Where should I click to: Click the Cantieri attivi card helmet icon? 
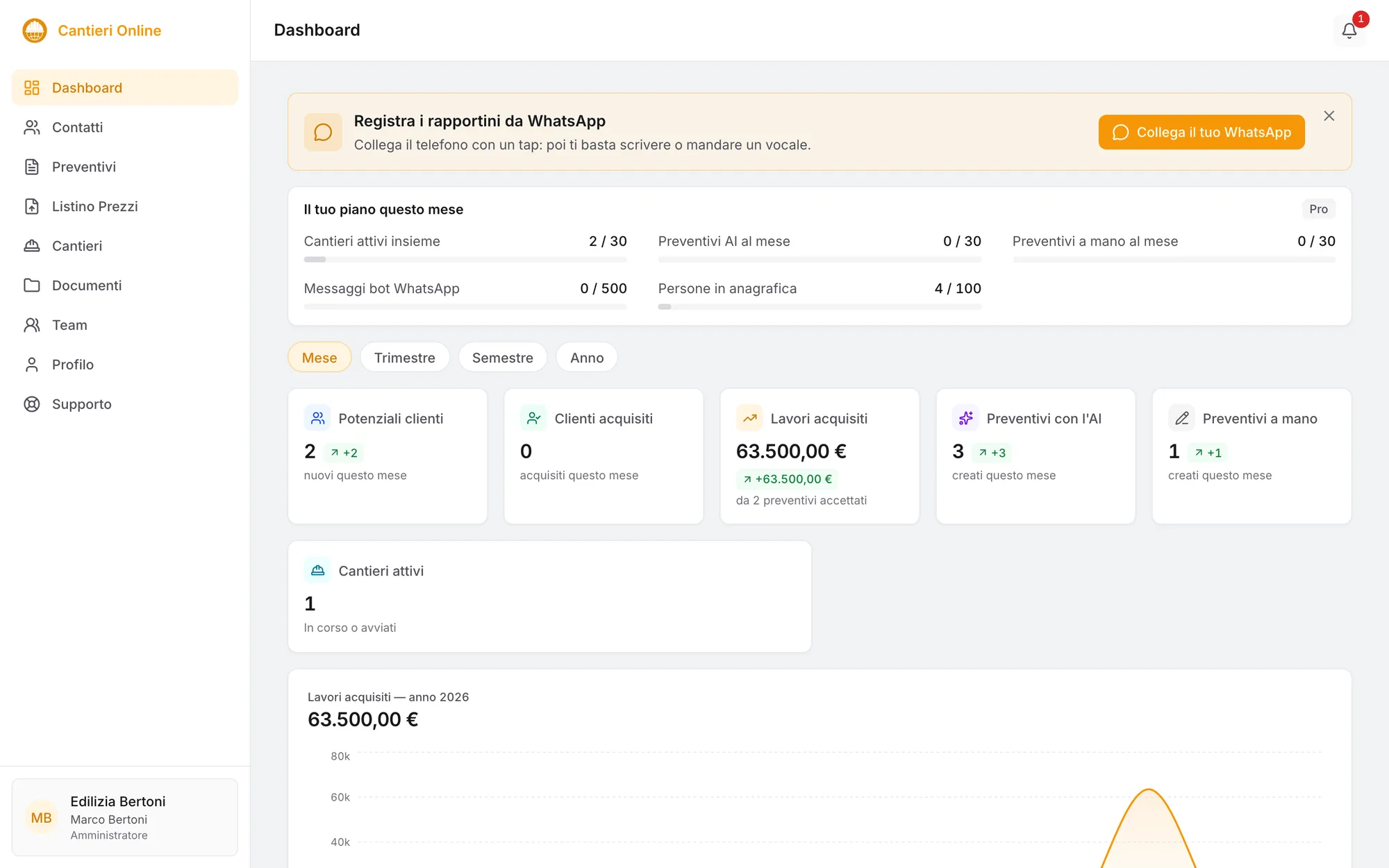(x=317, y=570)
